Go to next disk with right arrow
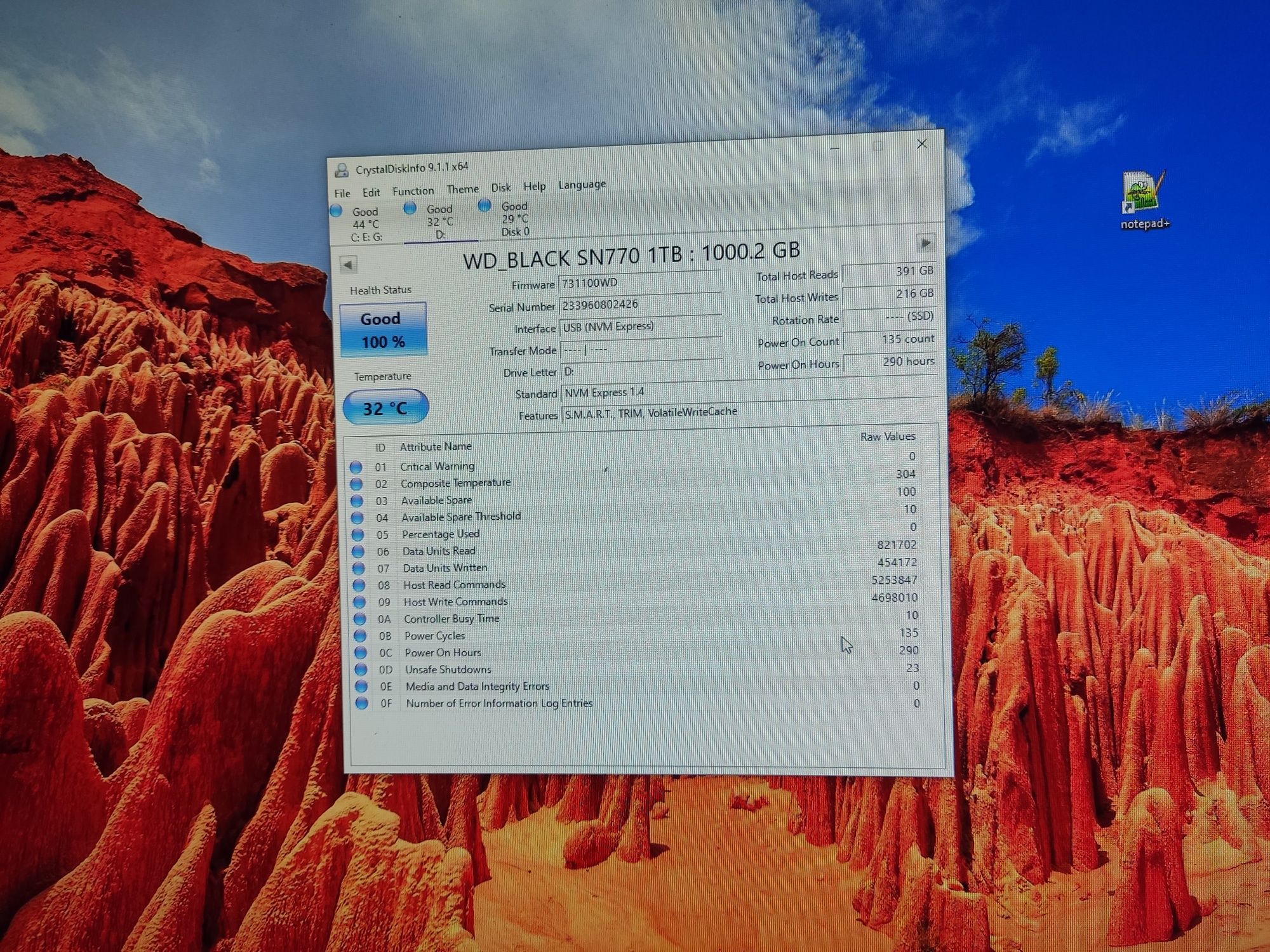Viewport: 1270px width, 952px height. pyautogui.click(x=925, y=243)
